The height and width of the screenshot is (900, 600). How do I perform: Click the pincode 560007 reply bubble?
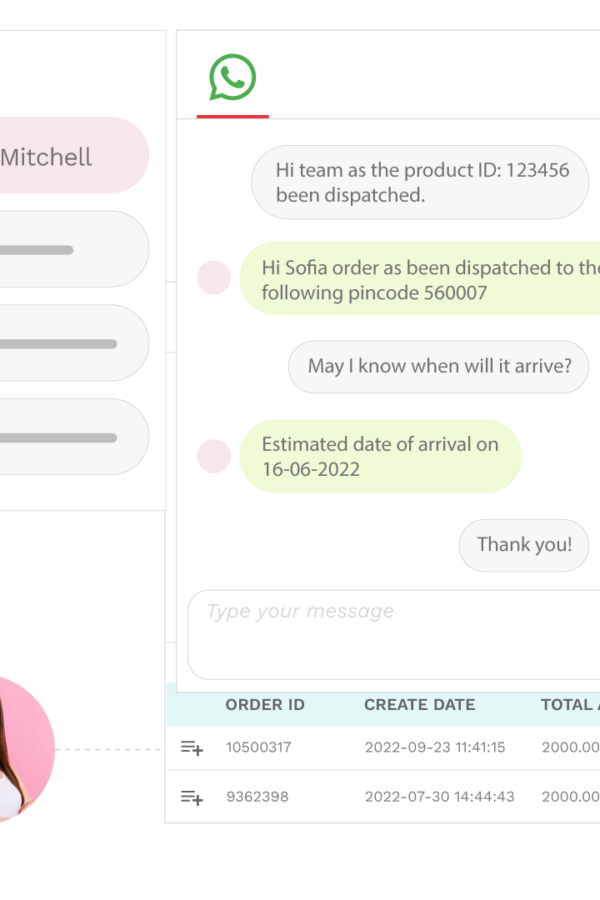click(x=420, y=278)
